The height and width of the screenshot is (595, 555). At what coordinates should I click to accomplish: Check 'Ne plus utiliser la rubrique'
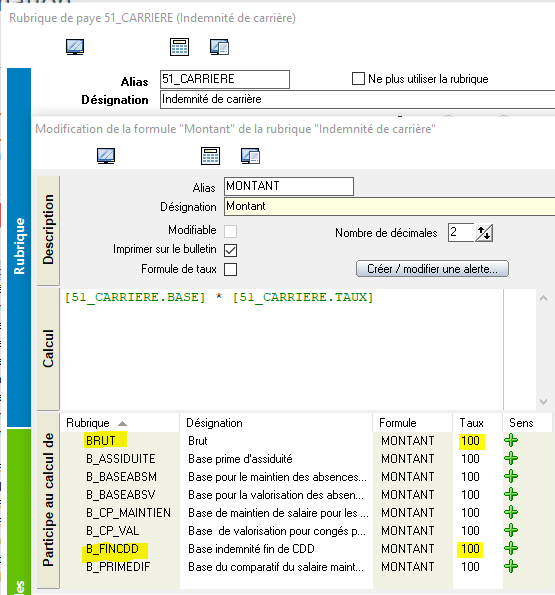pos(358,79)
